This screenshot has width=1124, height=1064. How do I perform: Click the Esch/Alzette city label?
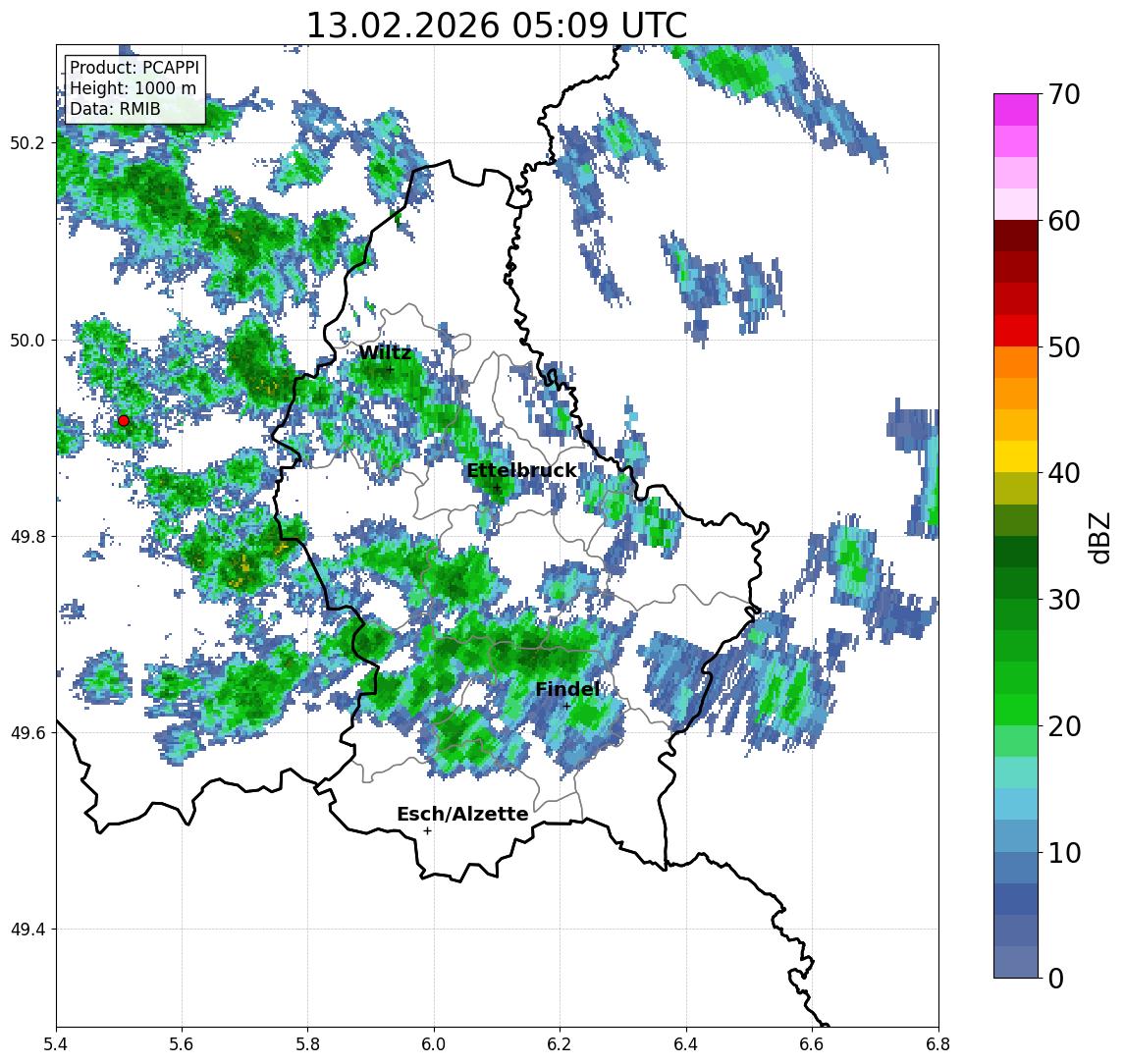pos(462,814)
